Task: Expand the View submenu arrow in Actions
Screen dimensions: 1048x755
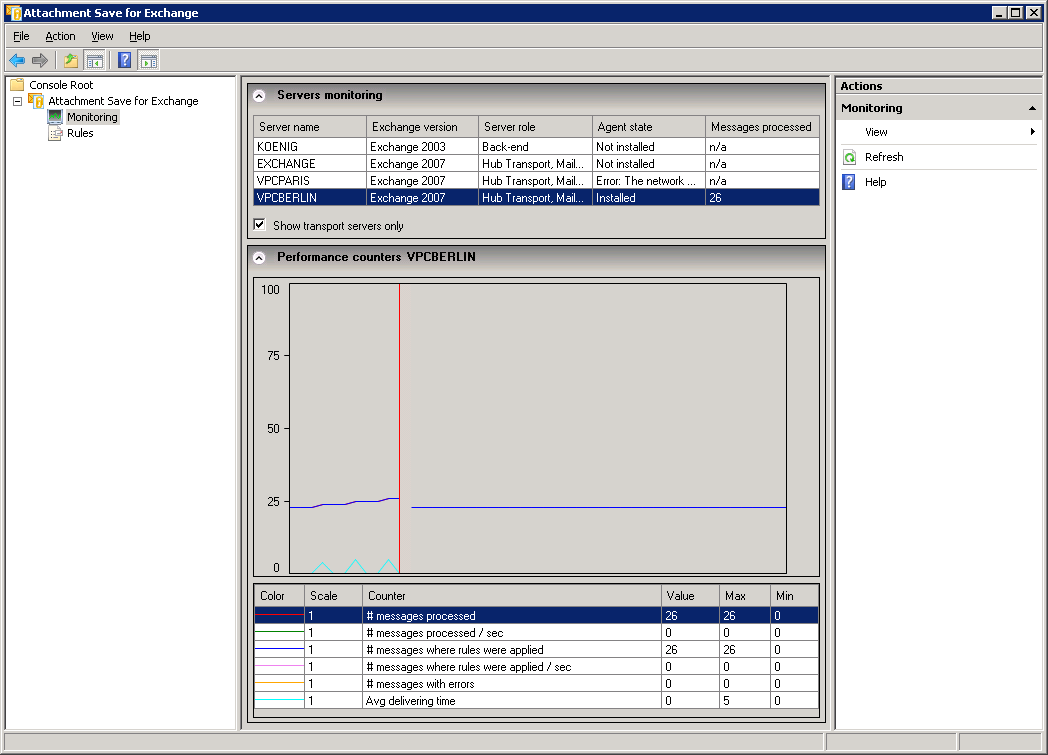Action: (x=1032, y=132)
